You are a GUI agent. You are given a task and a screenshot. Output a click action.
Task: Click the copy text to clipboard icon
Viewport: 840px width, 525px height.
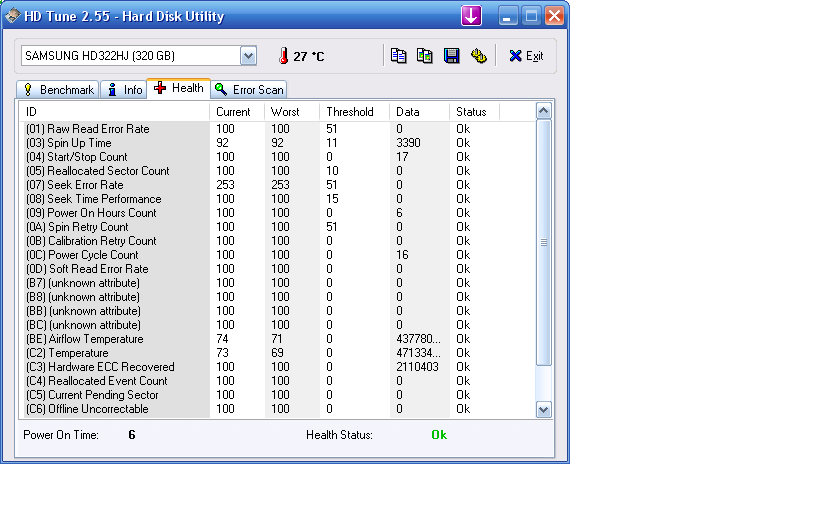[x=398, y=56]
